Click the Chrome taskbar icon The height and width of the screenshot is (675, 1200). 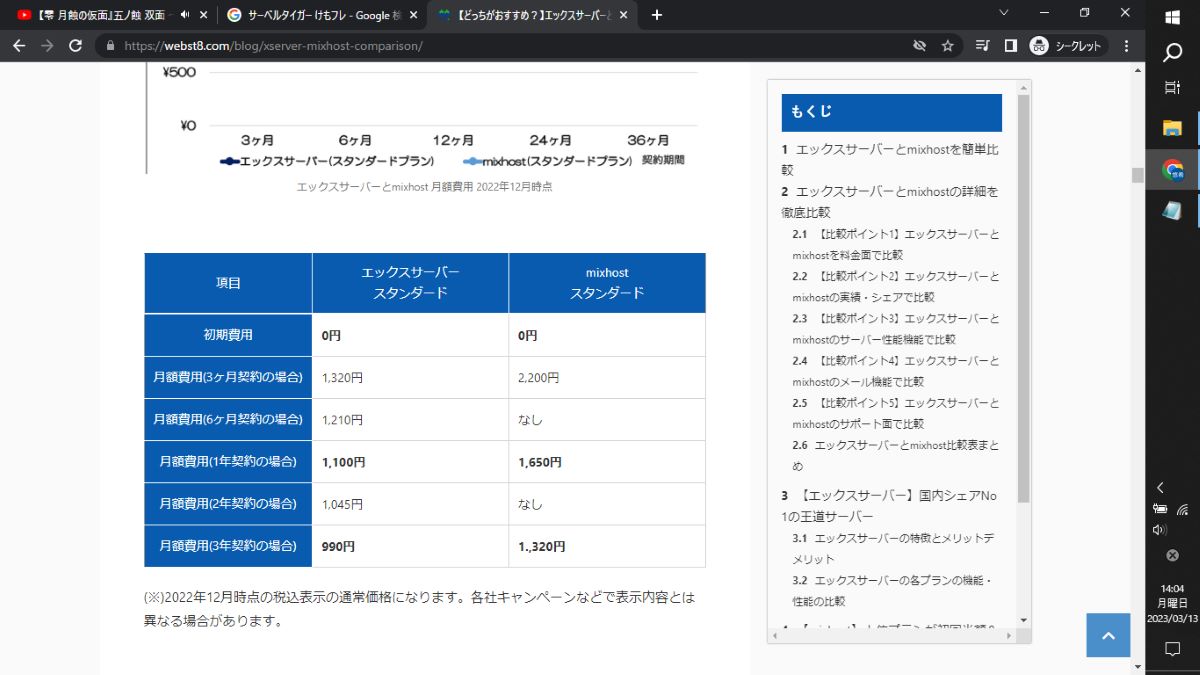click(x=1172, y=170)
